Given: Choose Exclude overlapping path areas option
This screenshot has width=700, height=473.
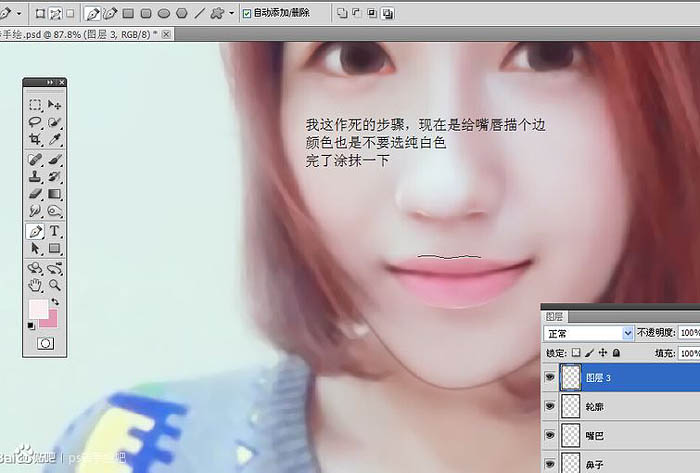Looking at the screenshot, I should tap(388, 14).
